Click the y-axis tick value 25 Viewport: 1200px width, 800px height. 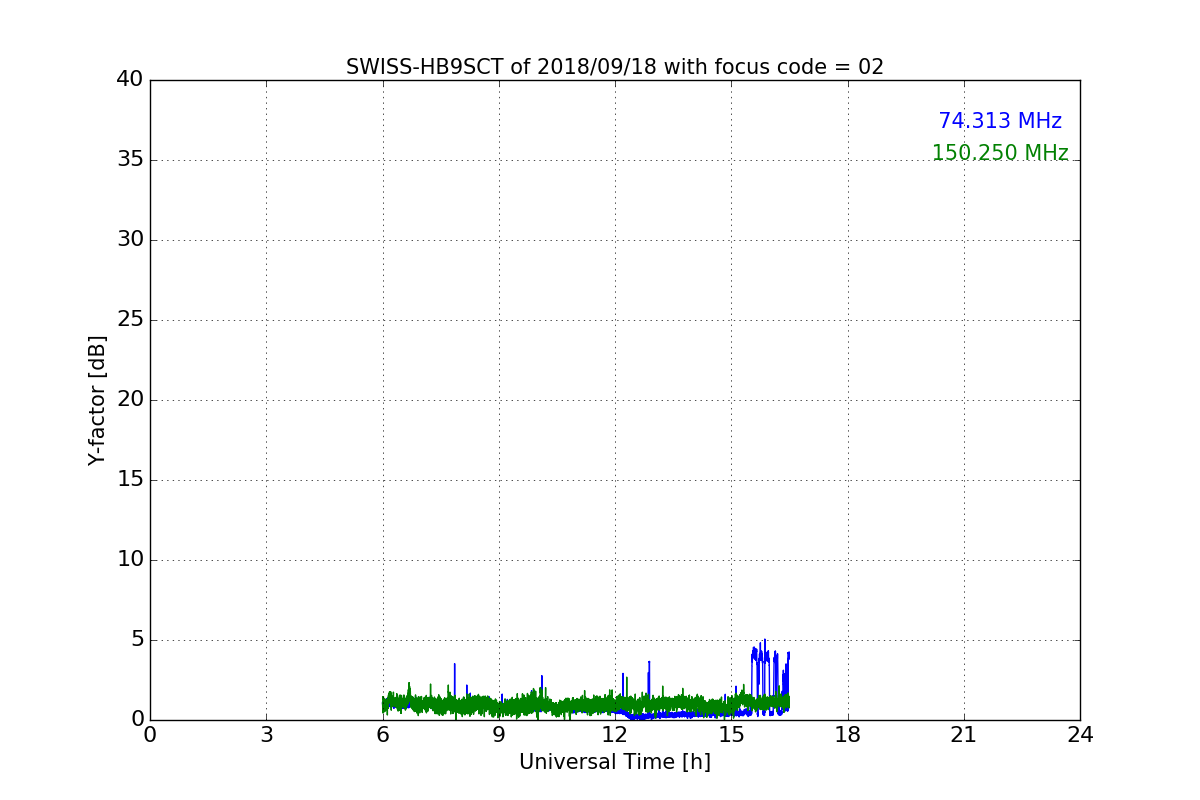click(130, 320)
